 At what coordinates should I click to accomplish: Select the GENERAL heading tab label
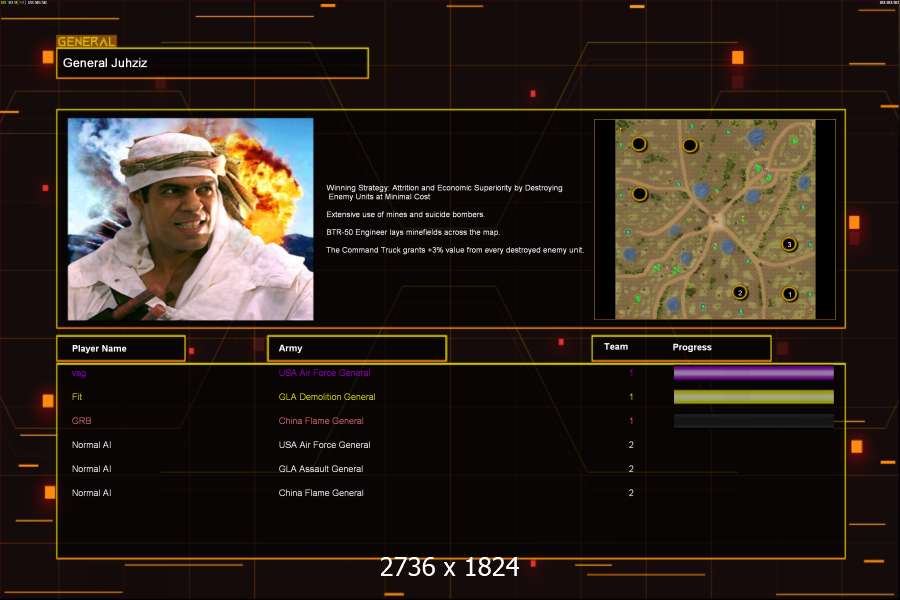tap(86, 41)
